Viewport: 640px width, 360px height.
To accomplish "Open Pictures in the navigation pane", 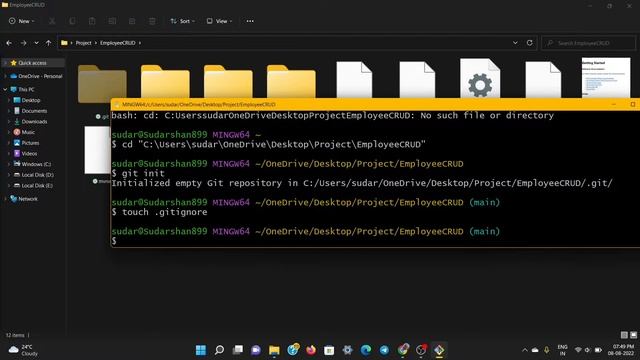I will tap(30, 143).
